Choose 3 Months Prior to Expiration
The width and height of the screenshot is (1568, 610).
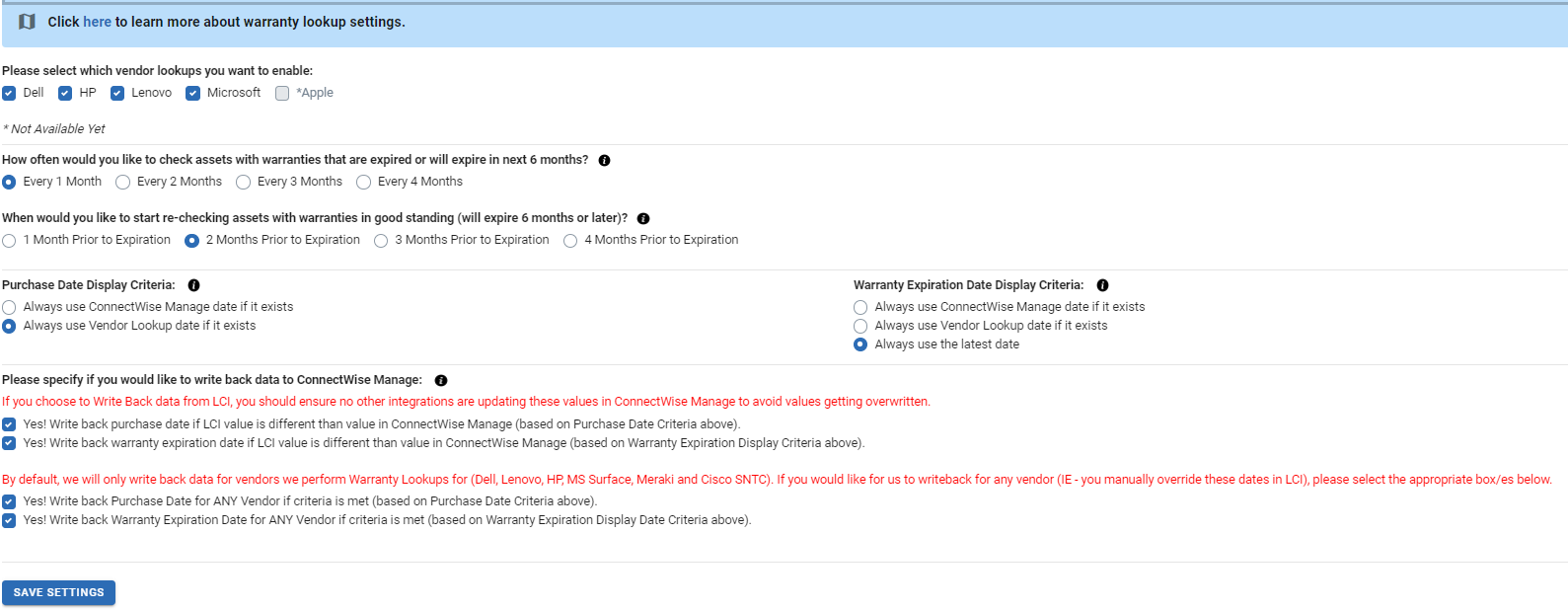(x=381, y=240)
